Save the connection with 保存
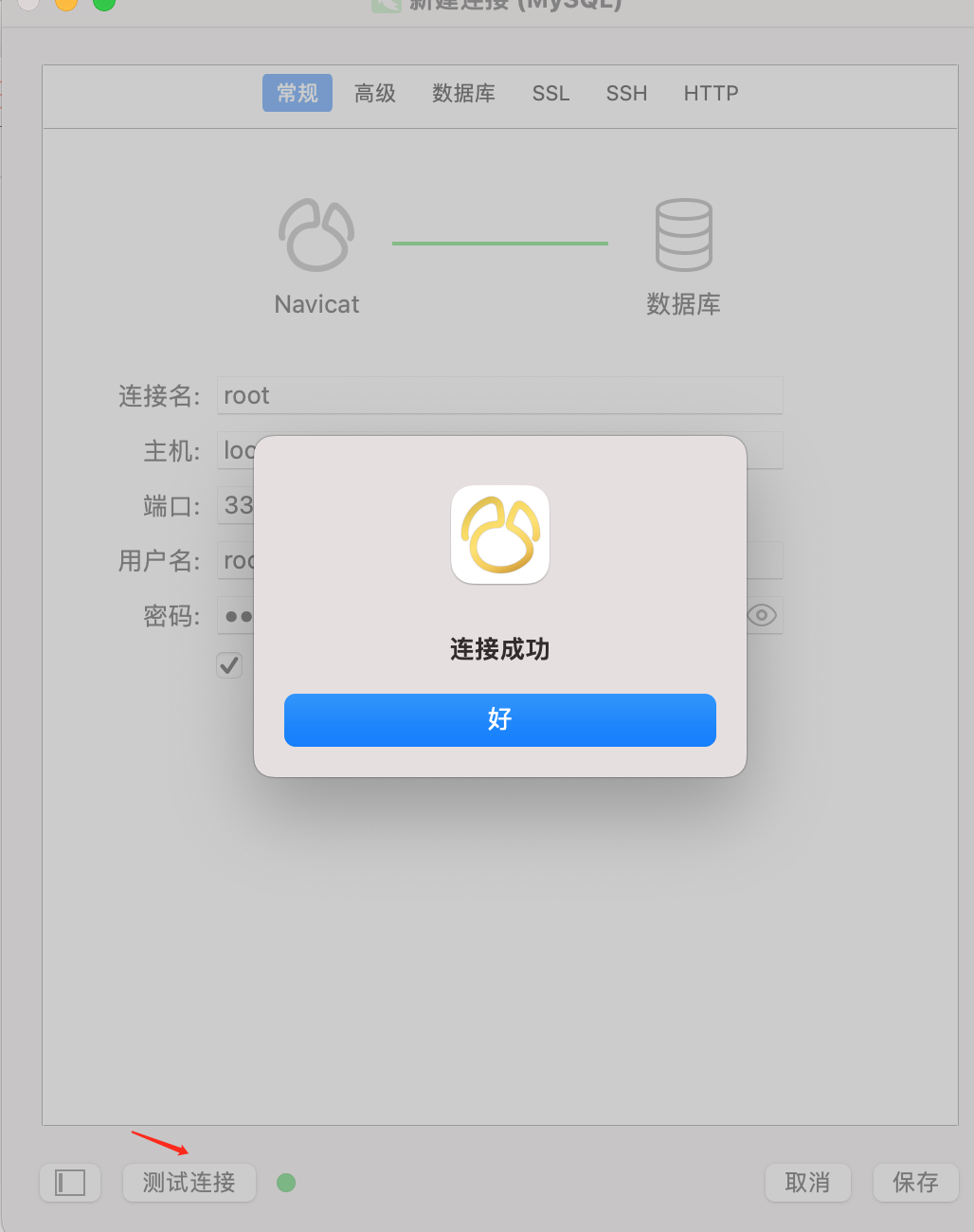Viewport: 974px width, 1232px height. [915, 1182]
